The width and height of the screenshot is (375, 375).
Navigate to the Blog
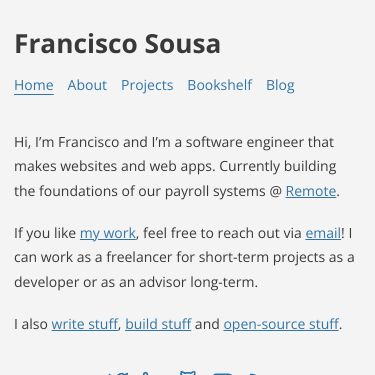(280, 85)
